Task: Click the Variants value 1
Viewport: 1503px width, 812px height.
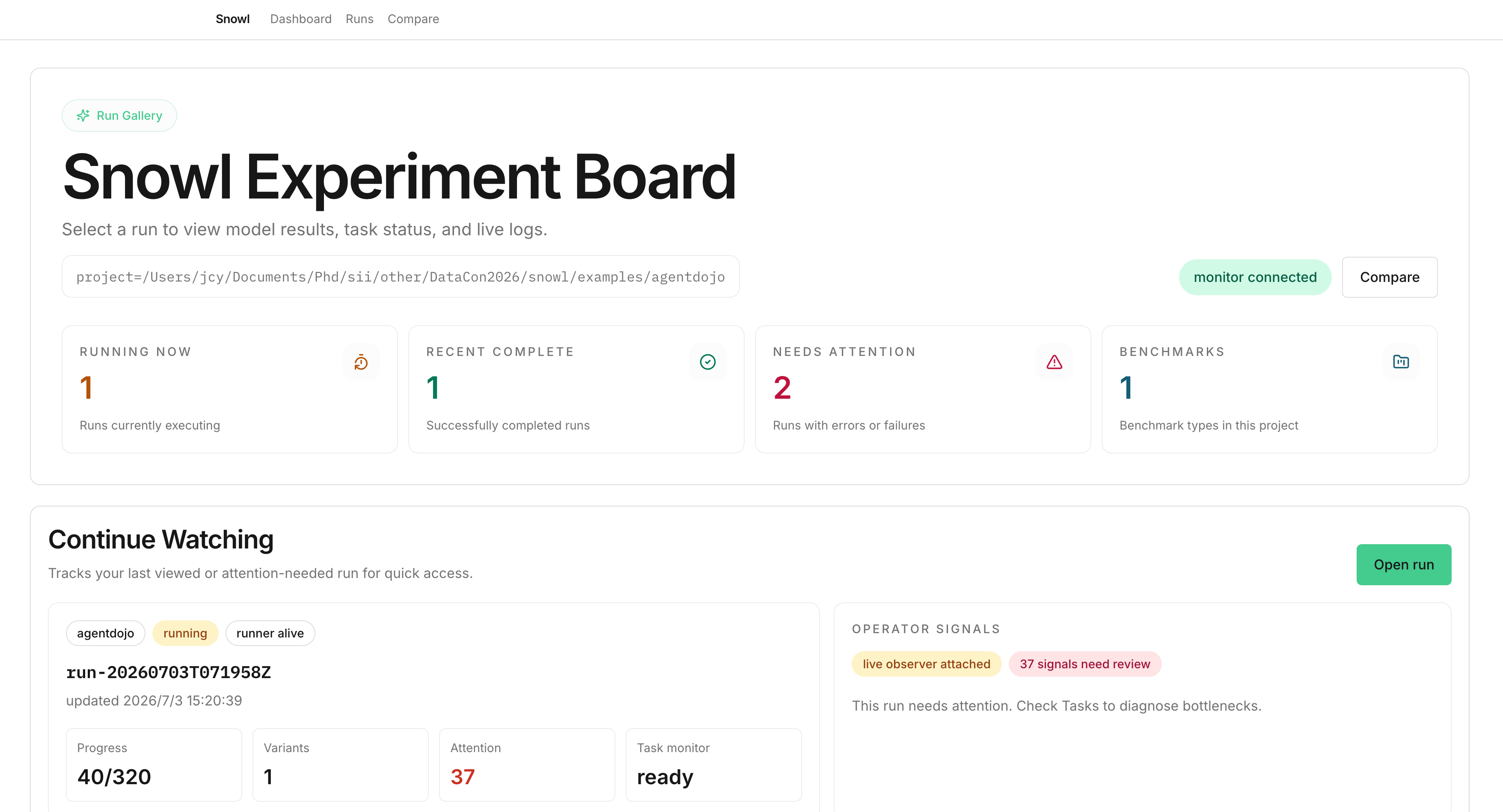Action: [268, 777]
